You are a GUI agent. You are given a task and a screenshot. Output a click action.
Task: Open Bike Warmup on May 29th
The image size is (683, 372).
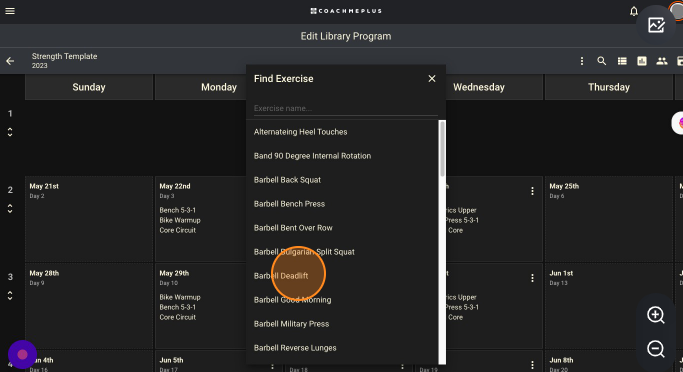[x=180, y=297]
